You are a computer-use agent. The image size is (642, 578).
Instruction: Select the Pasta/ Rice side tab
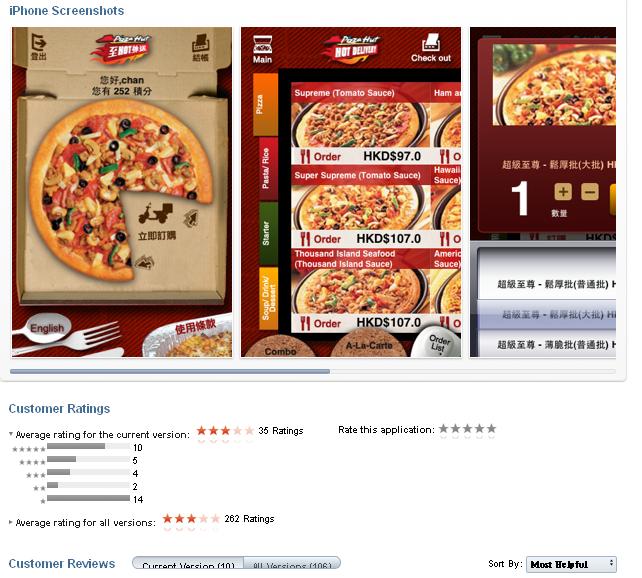click(268, 169)
